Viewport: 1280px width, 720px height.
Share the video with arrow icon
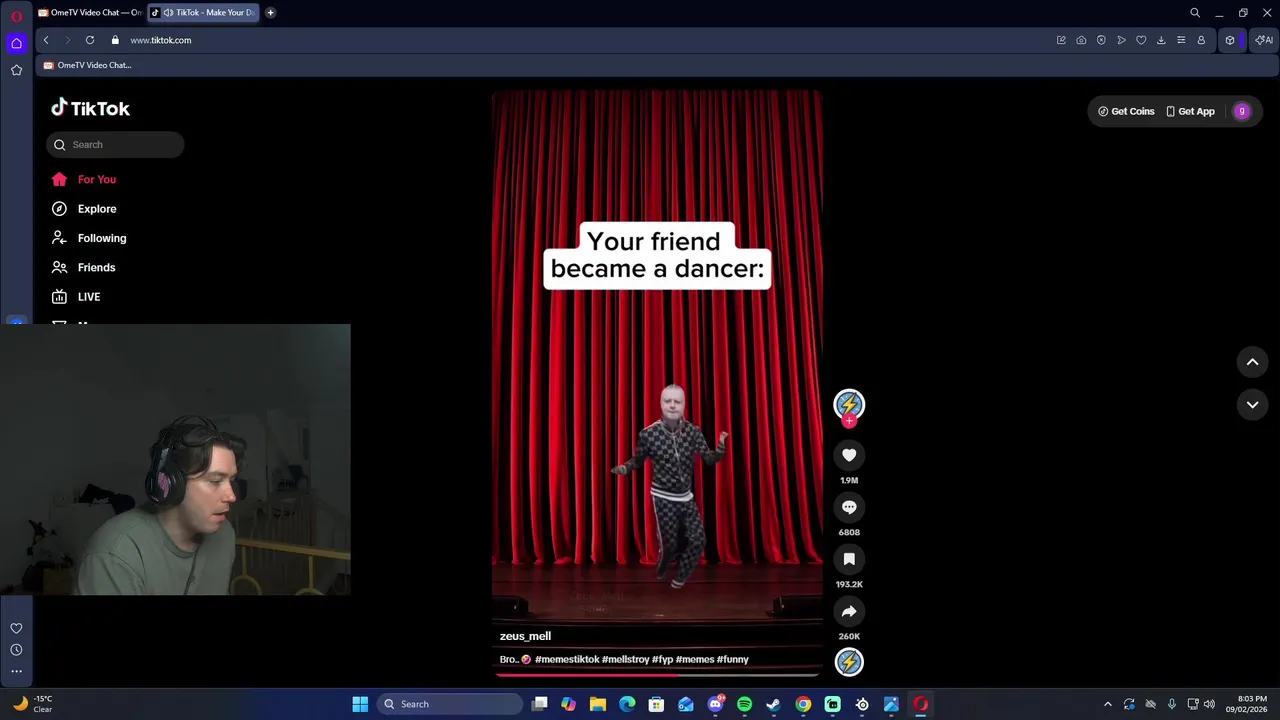tap(849, 611)
